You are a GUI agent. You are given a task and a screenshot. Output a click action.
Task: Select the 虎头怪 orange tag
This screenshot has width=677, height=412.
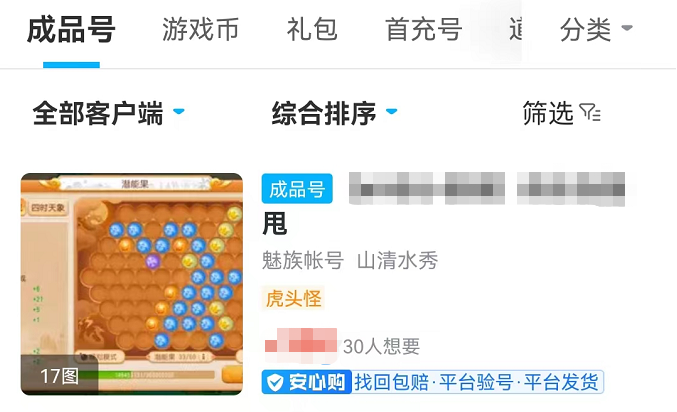(293, 298)
